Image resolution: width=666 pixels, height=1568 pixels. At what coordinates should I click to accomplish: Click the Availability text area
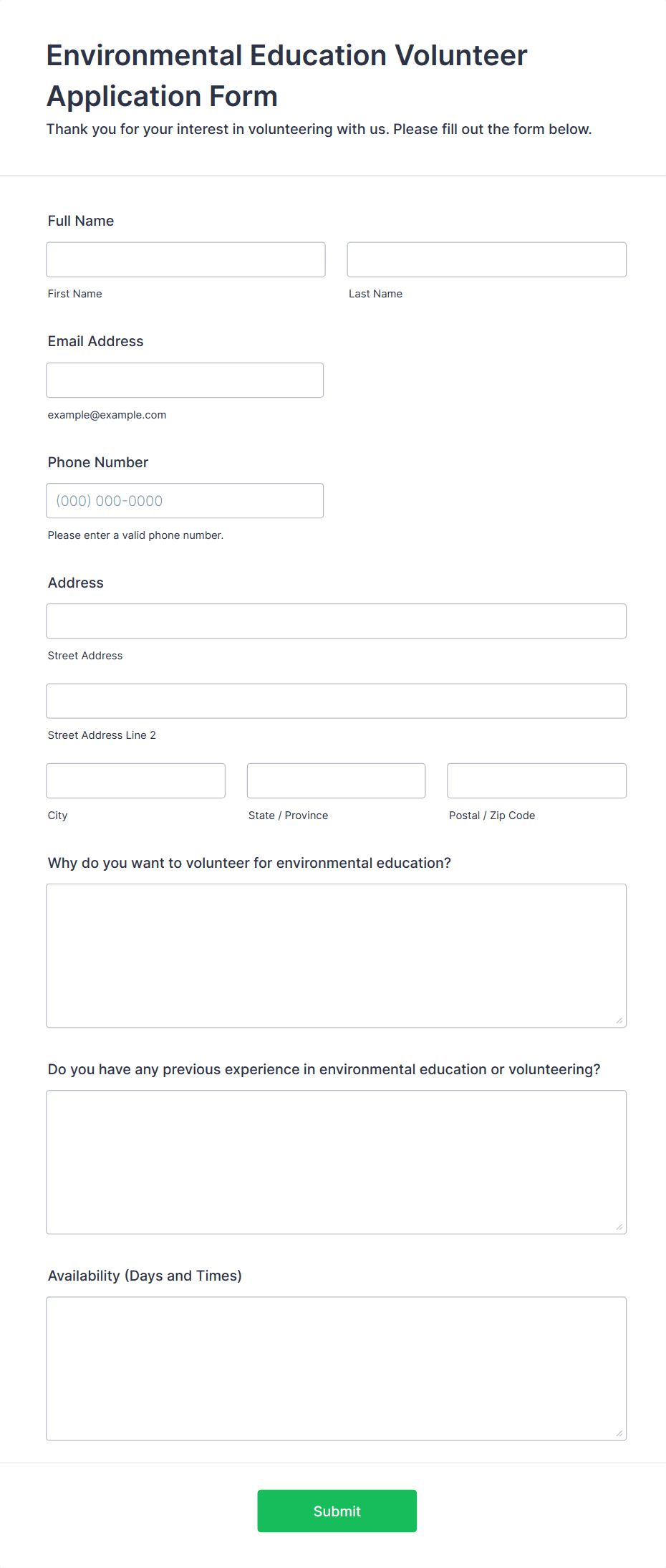[x=336, y=1368]
